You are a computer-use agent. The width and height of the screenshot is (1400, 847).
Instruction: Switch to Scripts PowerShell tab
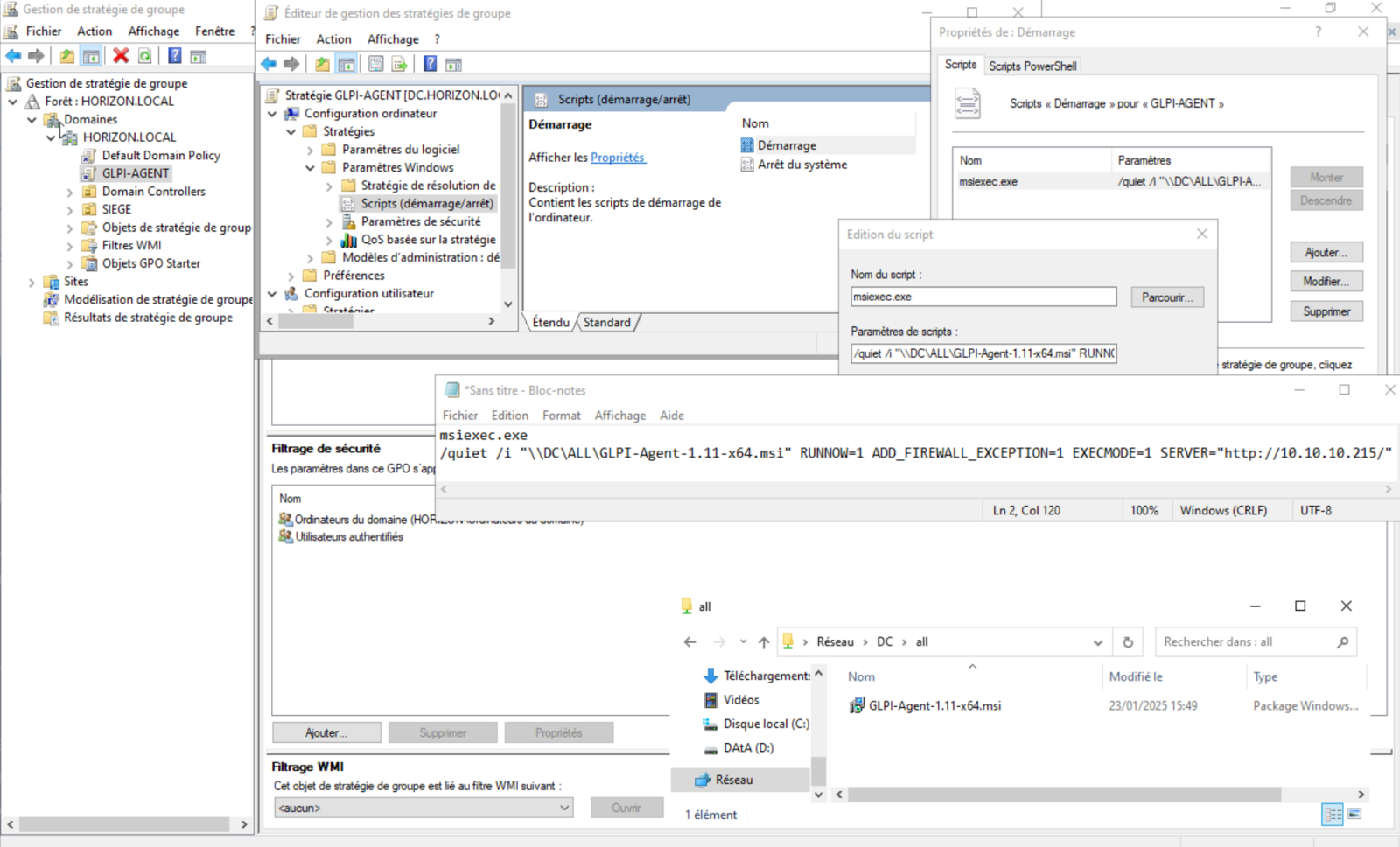[1032, 66]
